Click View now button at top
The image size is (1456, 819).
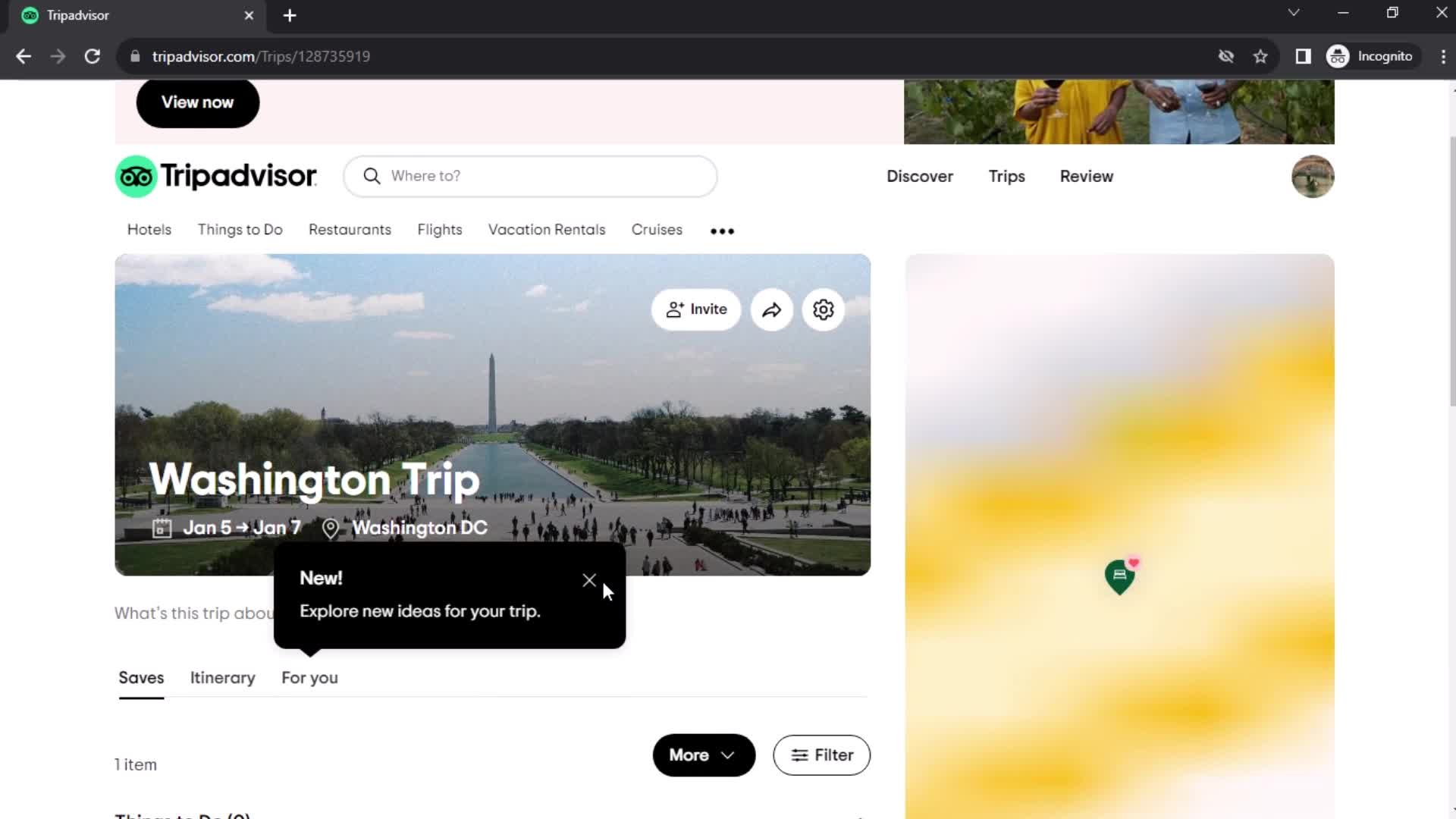(198, 102)
